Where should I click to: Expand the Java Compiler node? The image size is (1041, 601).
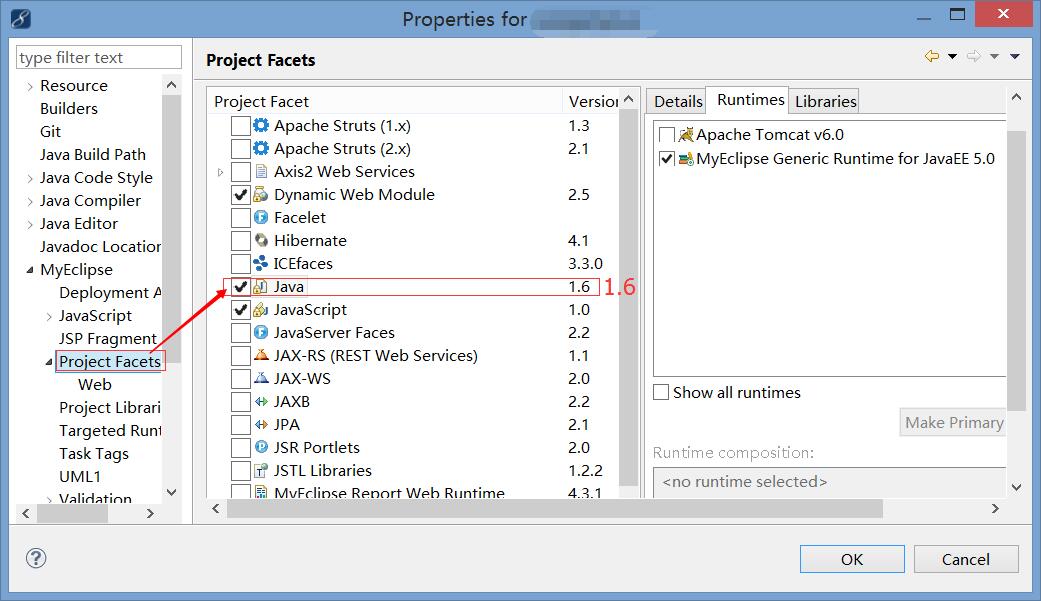(30, 201)
